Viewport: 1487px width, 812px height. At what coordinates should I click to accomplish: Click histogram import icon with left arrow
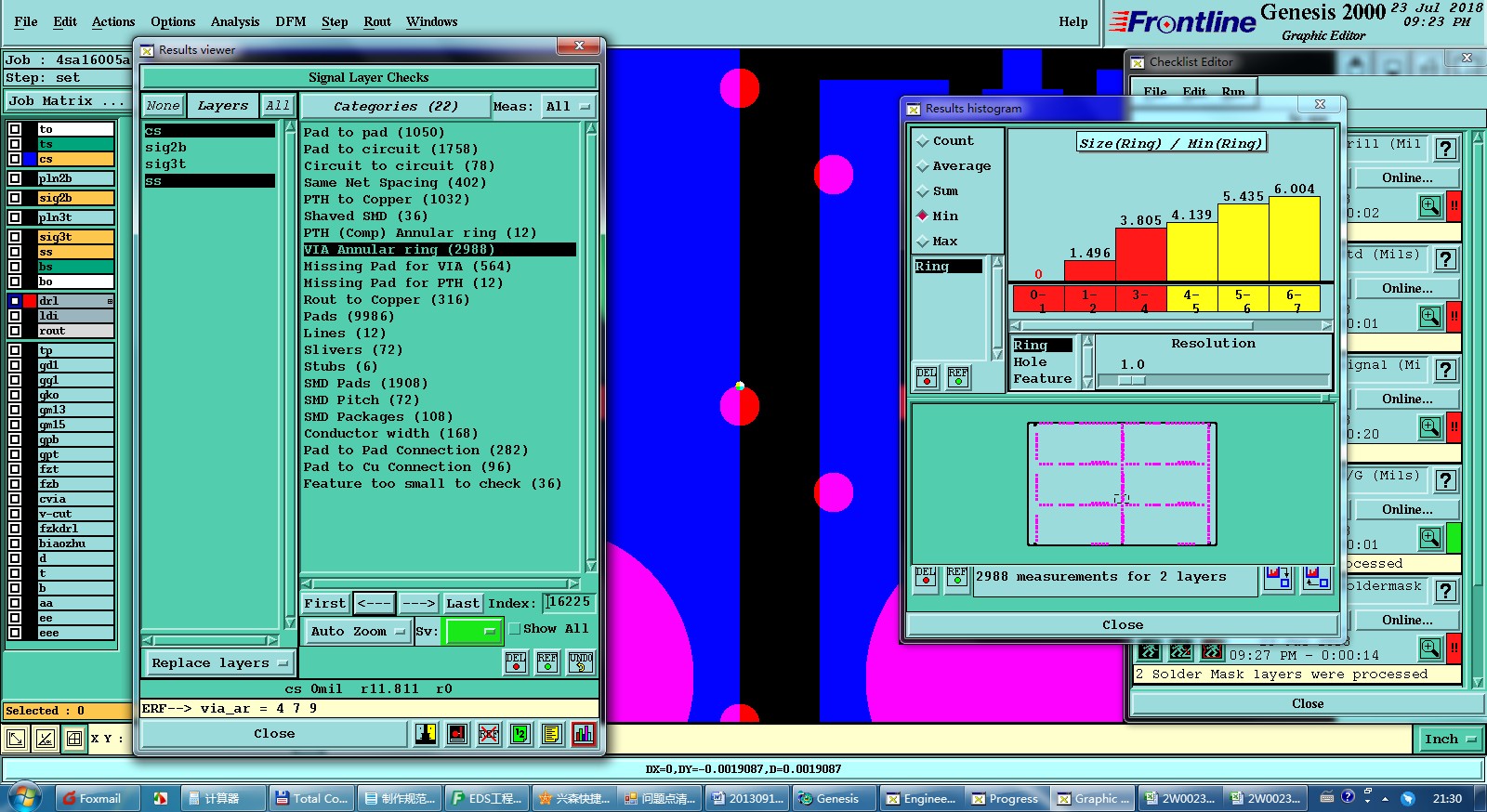coord(1316,577)
